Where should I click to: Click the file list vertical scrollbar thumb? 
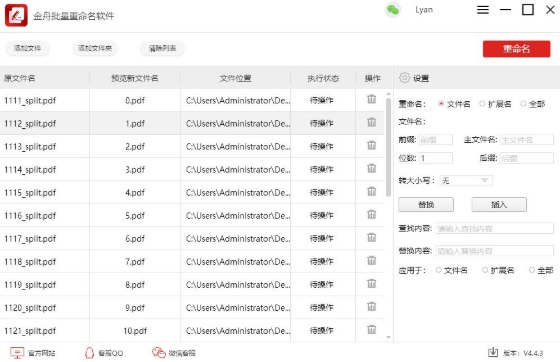coord(388,147)
